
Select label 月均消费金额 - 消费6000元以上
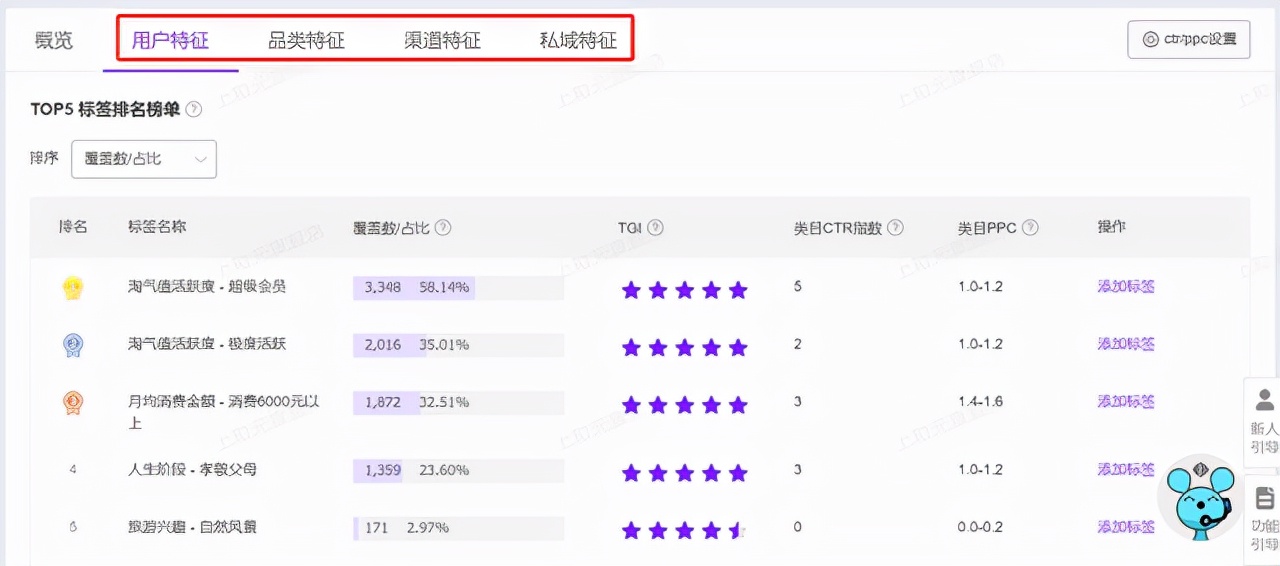(x=224, y=412)
